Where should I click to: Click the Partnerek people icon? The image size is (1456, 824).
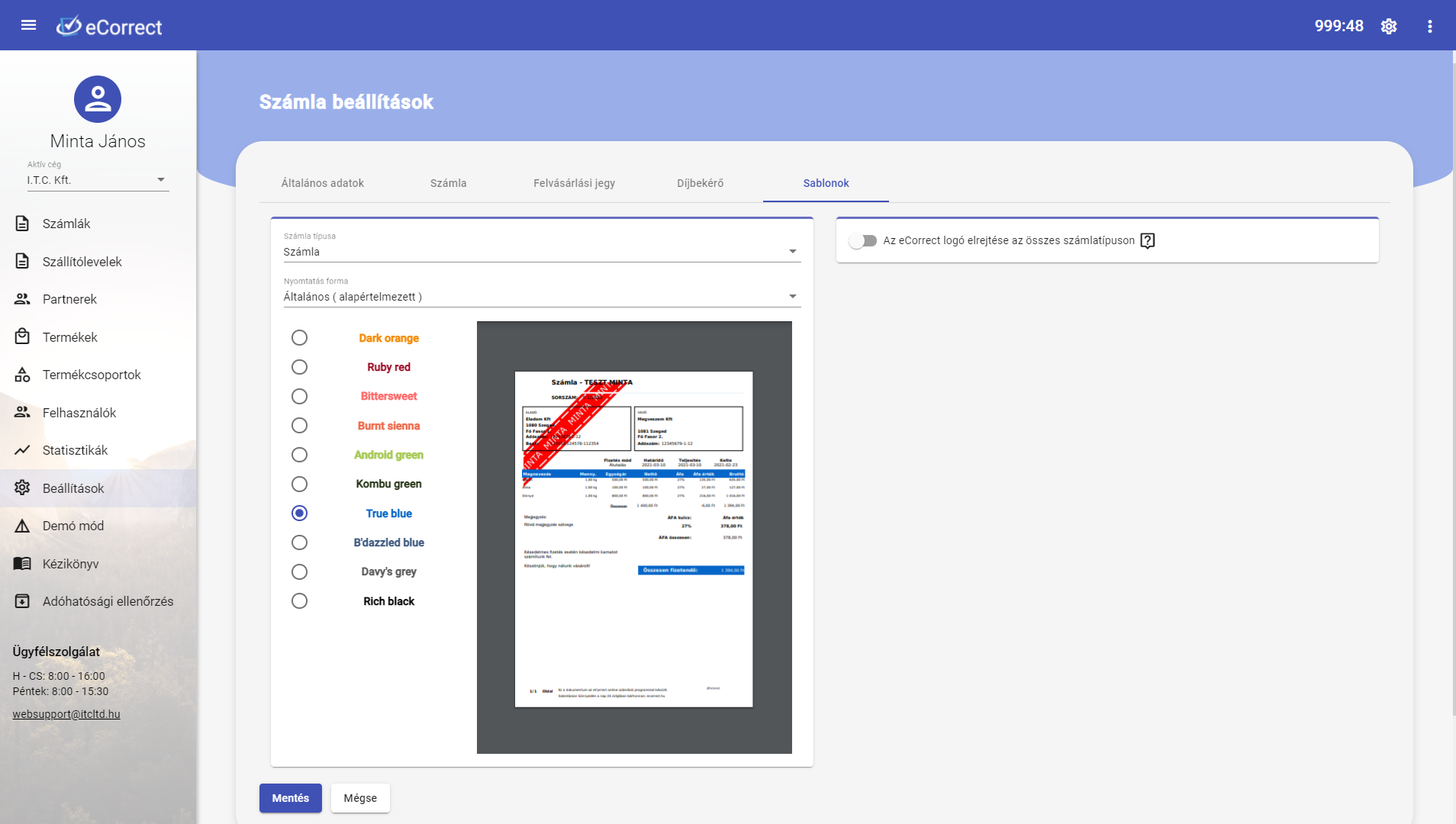tap(22, 299)
